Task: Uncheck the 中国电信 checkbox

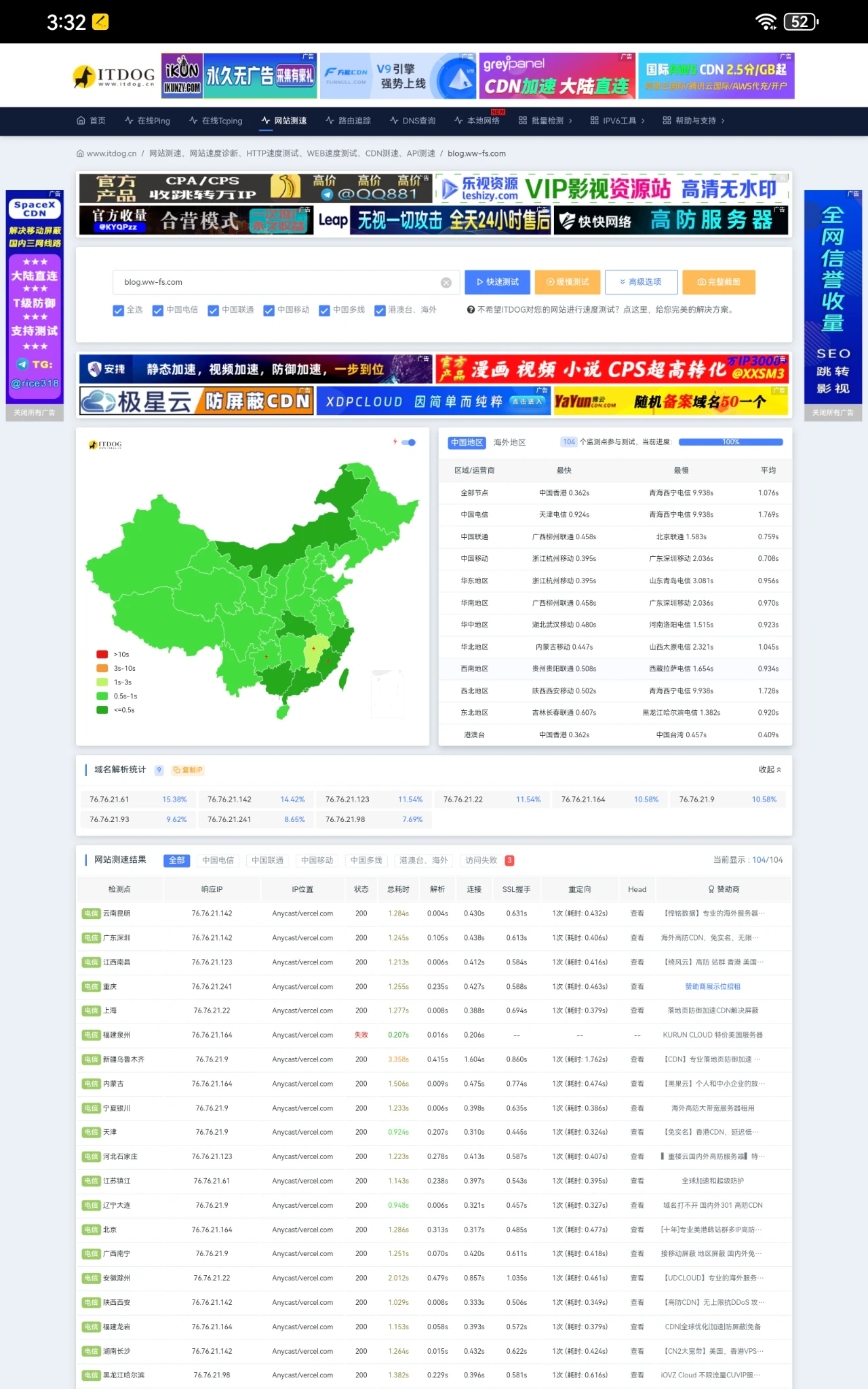Action: tap(158, 311)
